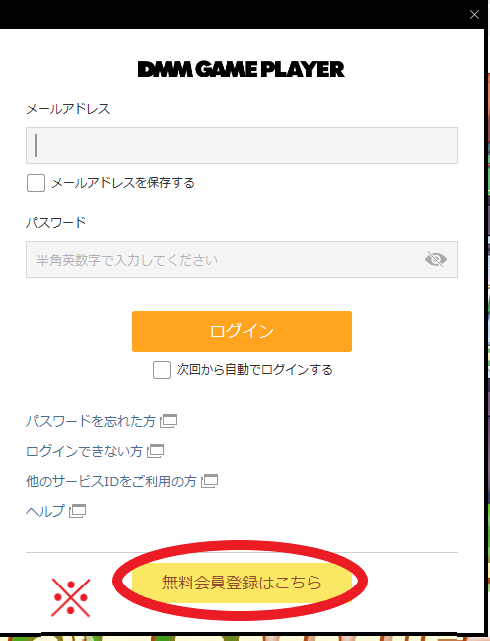The height and width of the screenshot is (641, 490).
Task: Click the pop-out icon beside 他のサービスIDをご利用の方
Action: (x=209, y=481)
